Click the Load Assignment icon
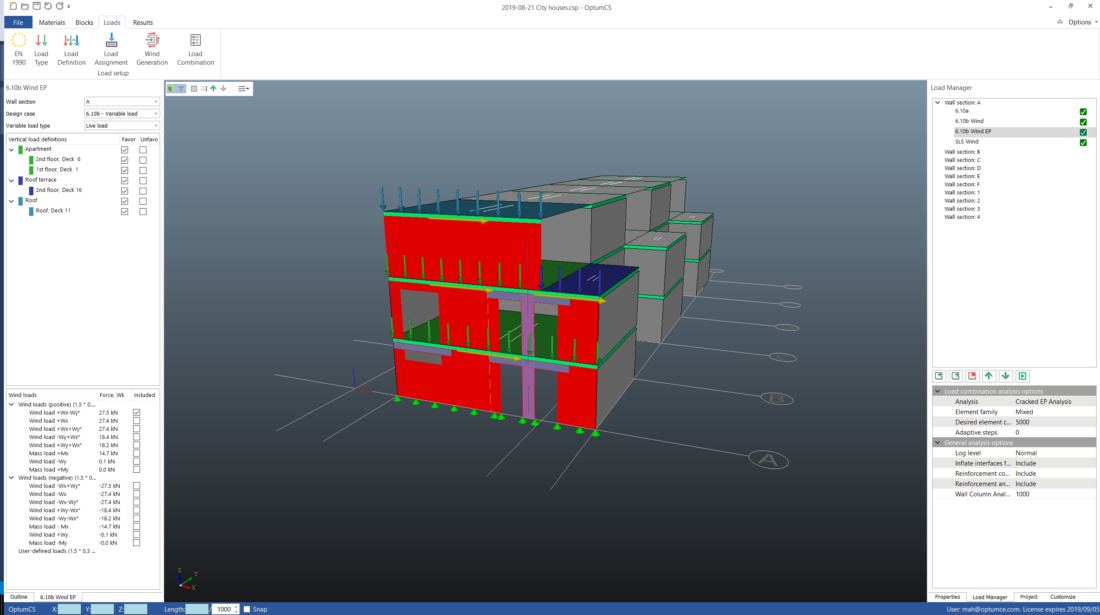1100x615 pixels. point(111,46)
